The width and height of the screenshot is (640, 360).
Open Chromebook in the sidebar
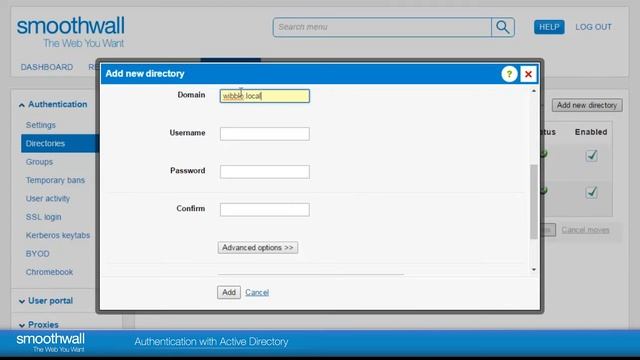tap(49, 272)
